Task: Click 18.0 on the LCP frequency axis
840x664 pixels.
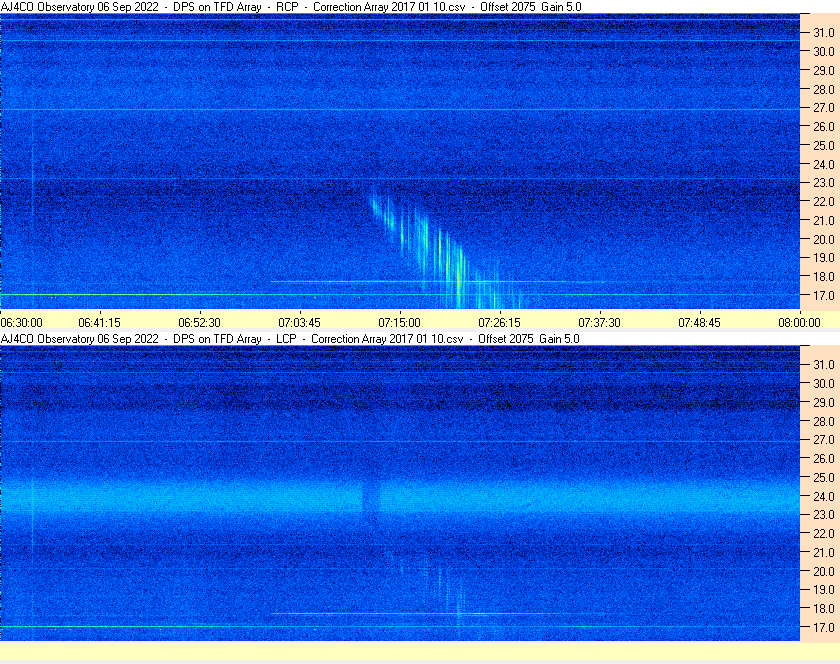Action: pos(824,608)
